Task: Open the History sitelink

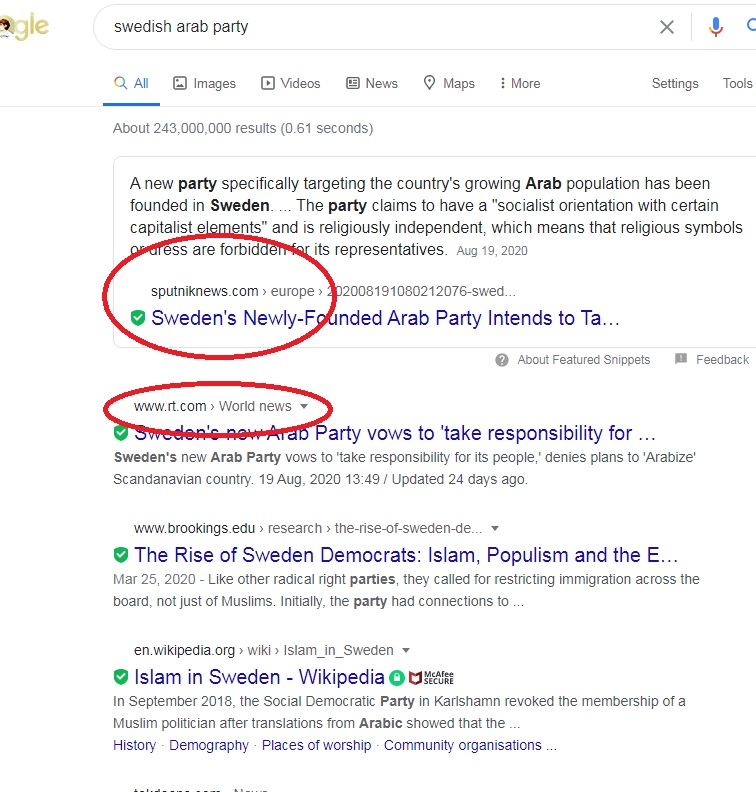Action: (134, 745)
